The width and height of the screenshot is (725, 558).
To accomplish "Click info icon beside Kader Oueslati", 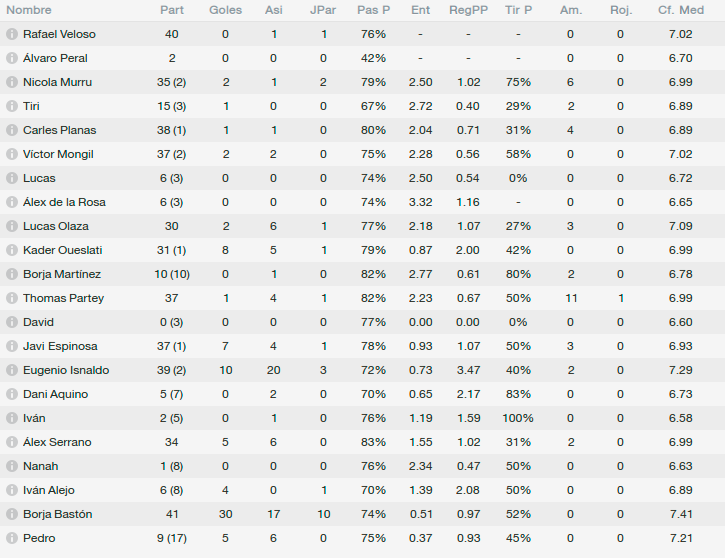I will (x=12, y=250).
